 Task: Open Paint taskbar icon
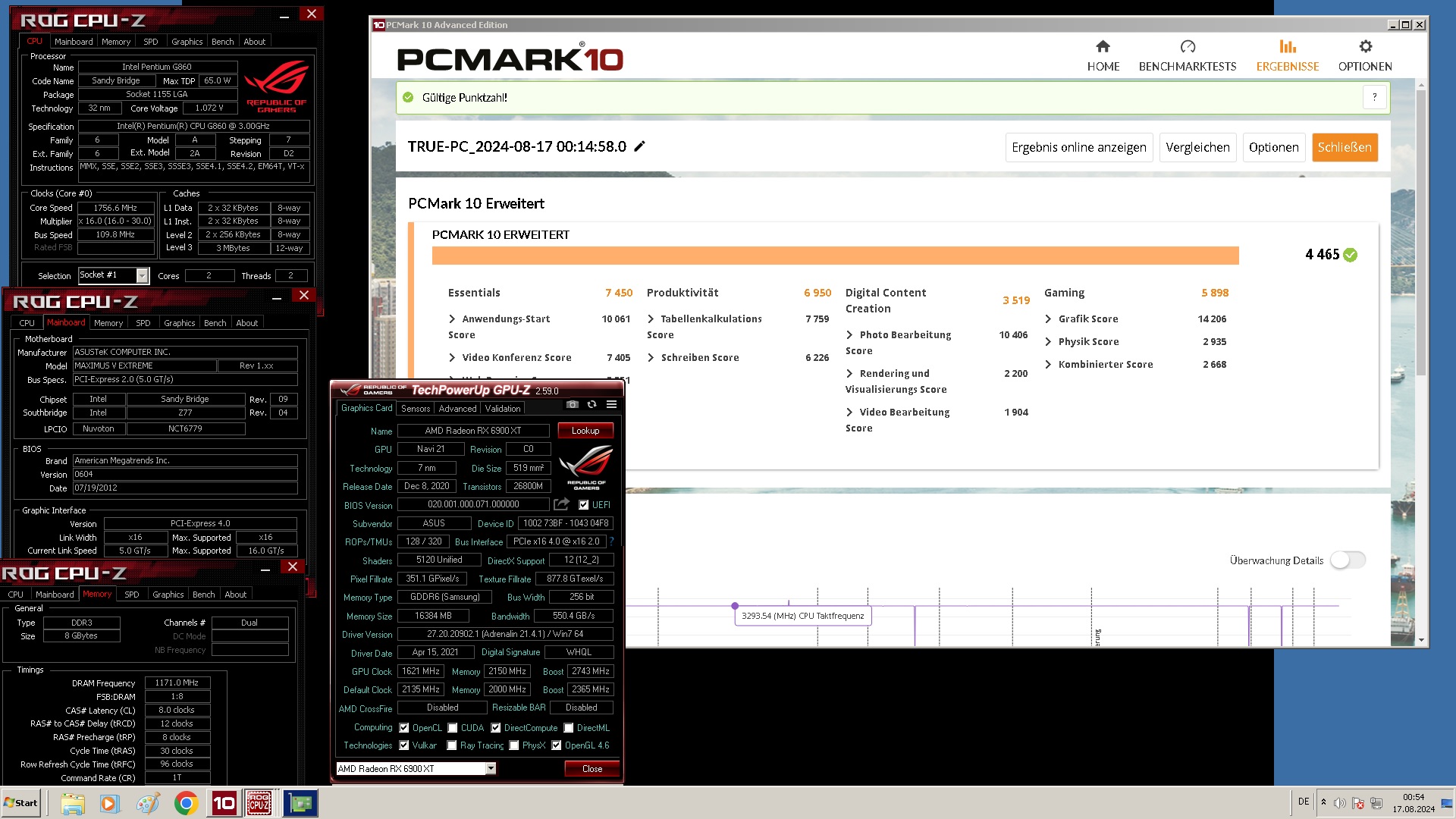coord(148,803)
